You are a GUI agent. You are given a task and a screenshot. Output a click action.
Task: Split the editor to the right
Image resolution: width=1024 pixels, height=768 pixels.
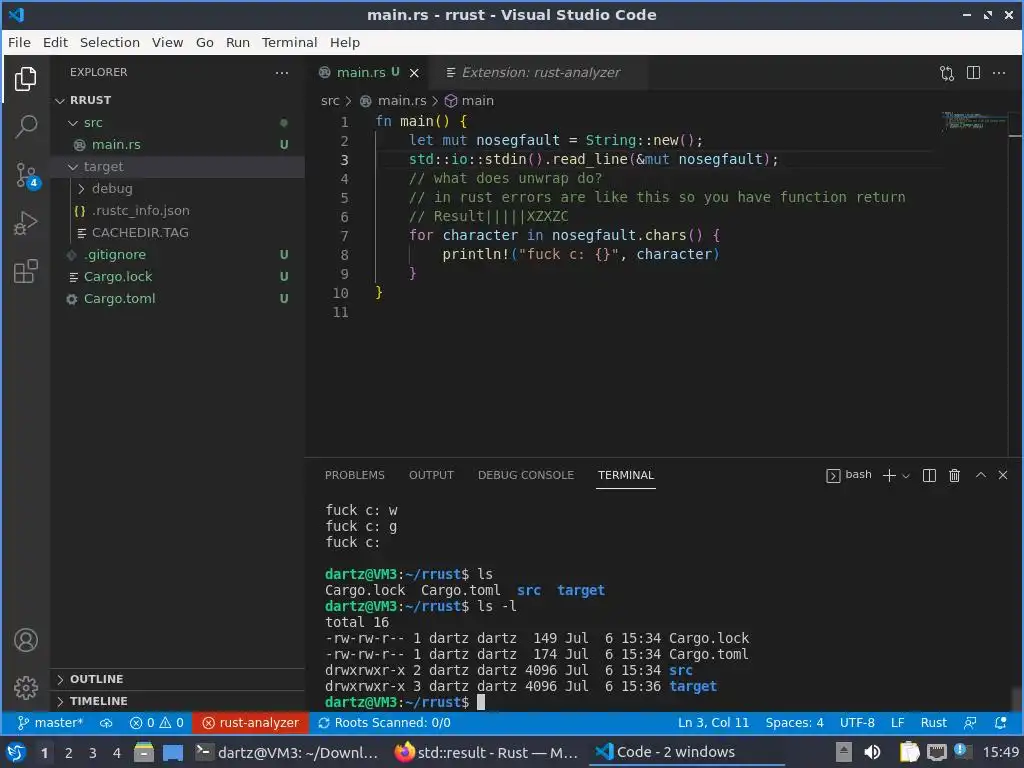(973, 72)
